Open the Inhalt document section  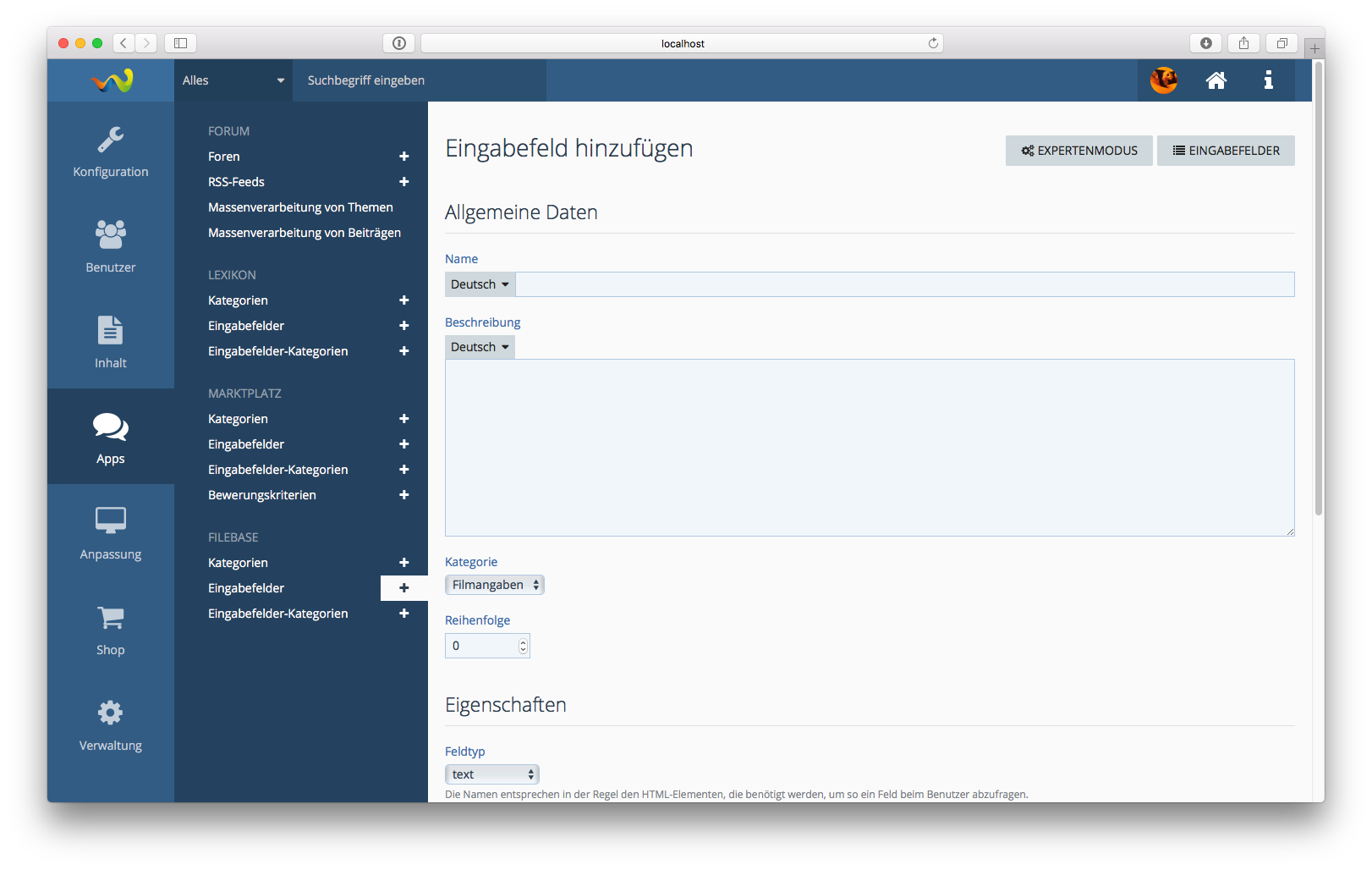(110, 342)
